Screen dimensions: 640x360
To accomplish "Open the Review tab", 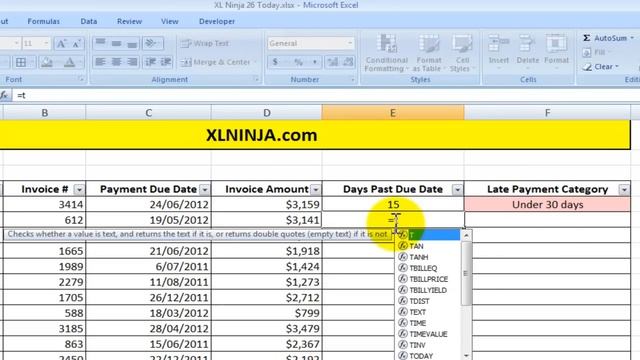I will click(129, 21).
